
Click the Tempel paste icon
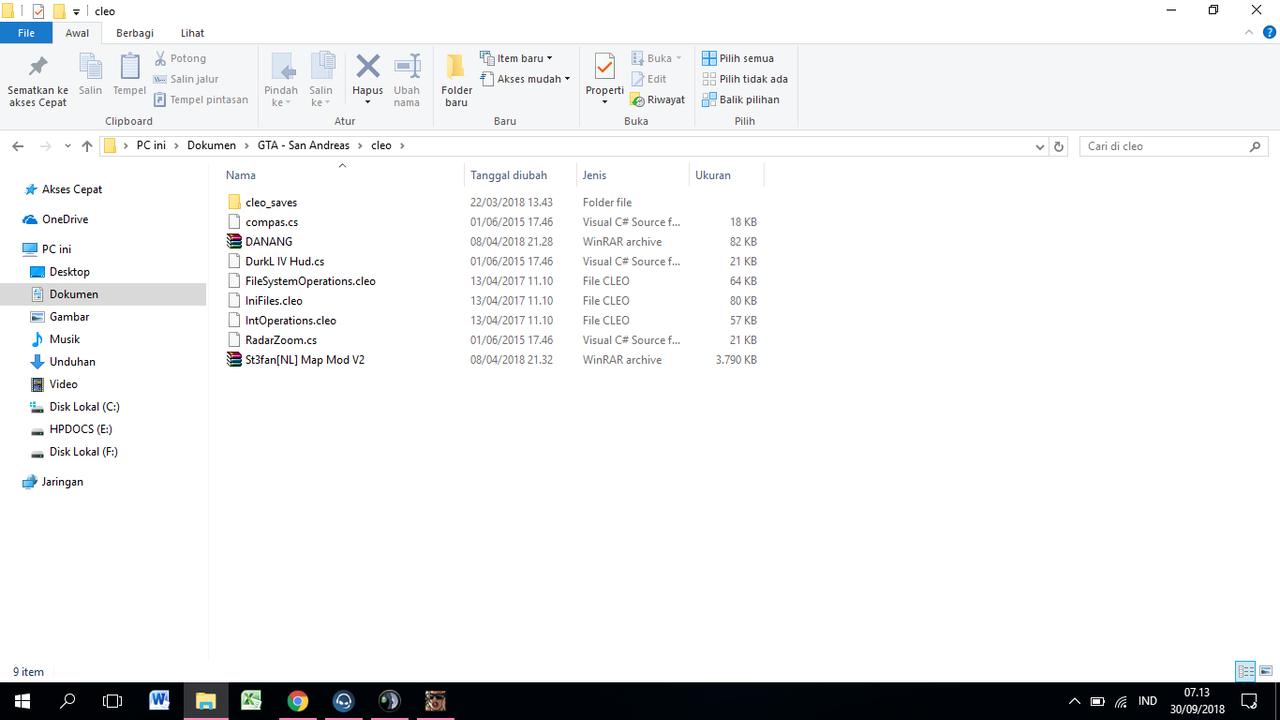(129, 67)
